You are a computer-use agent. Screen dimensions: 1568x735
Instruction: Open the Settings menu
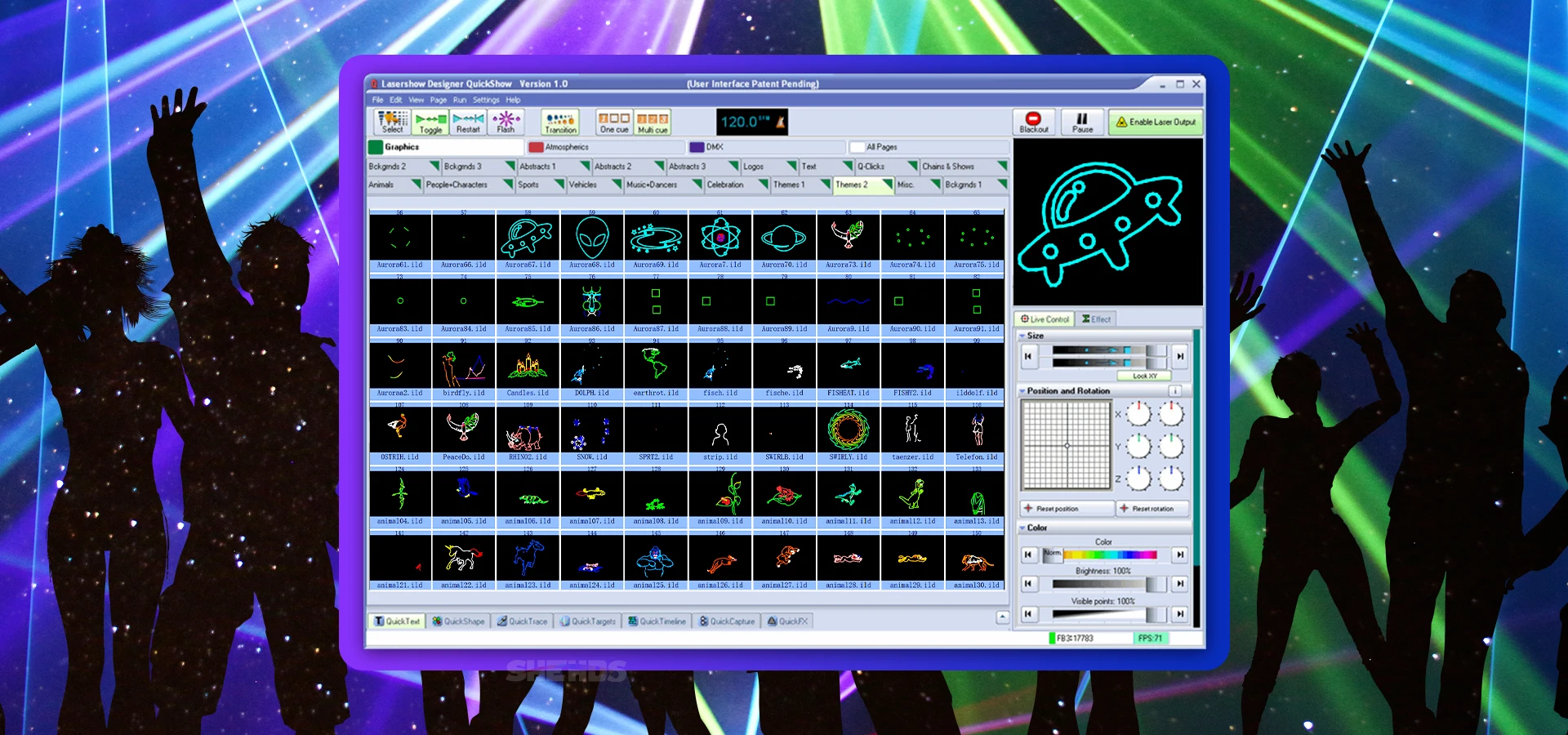[485, 100]
